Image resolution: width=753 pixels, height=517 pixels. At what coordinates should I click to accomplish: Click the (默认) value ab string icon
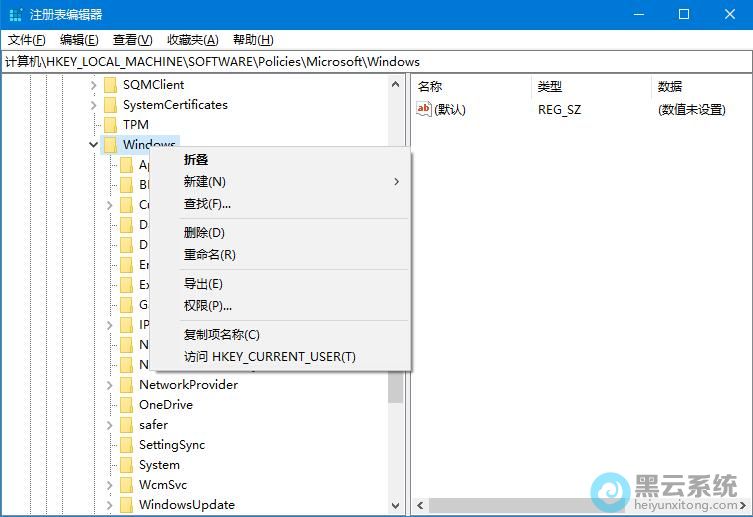tap(424, 109)
